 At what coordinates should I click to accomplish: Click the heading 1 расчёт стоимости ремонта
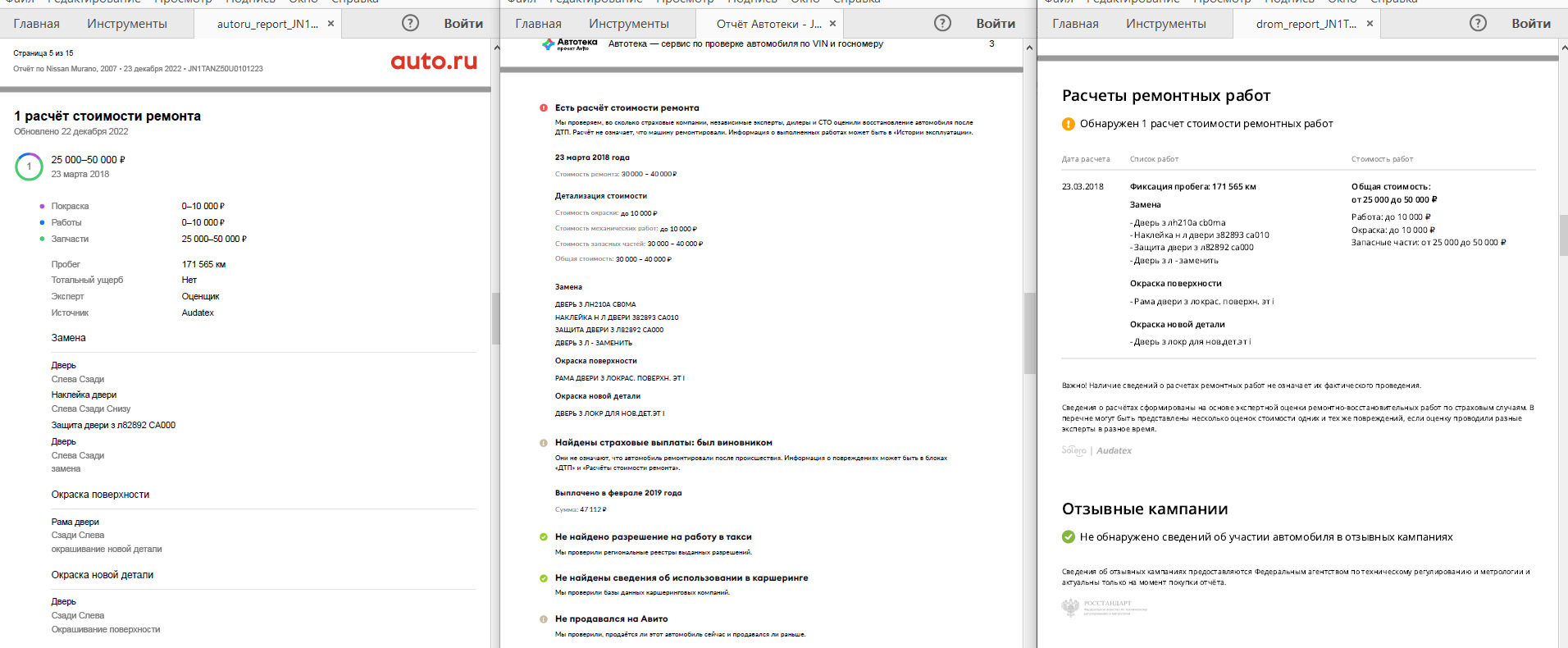point(107,116)
